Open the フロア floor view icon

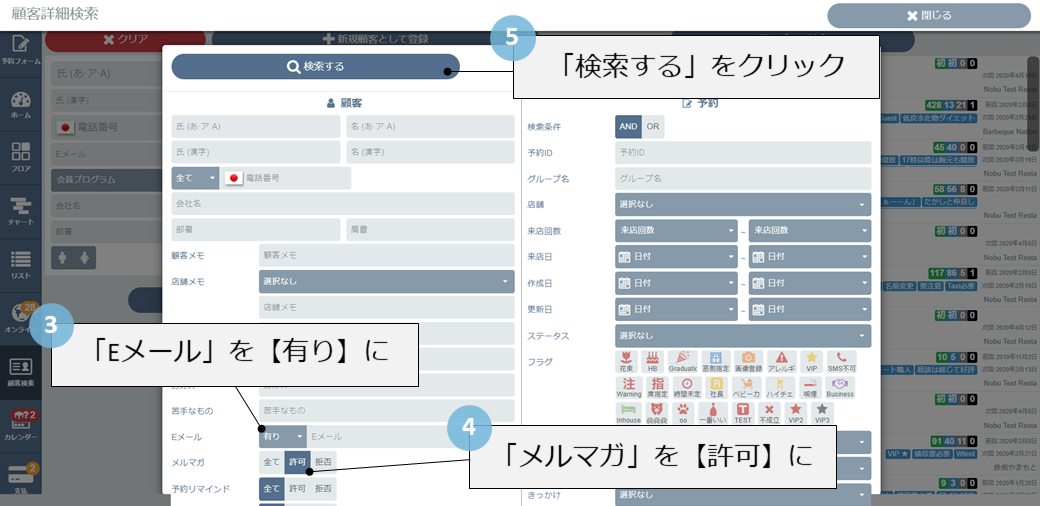[x=20, y=157]
